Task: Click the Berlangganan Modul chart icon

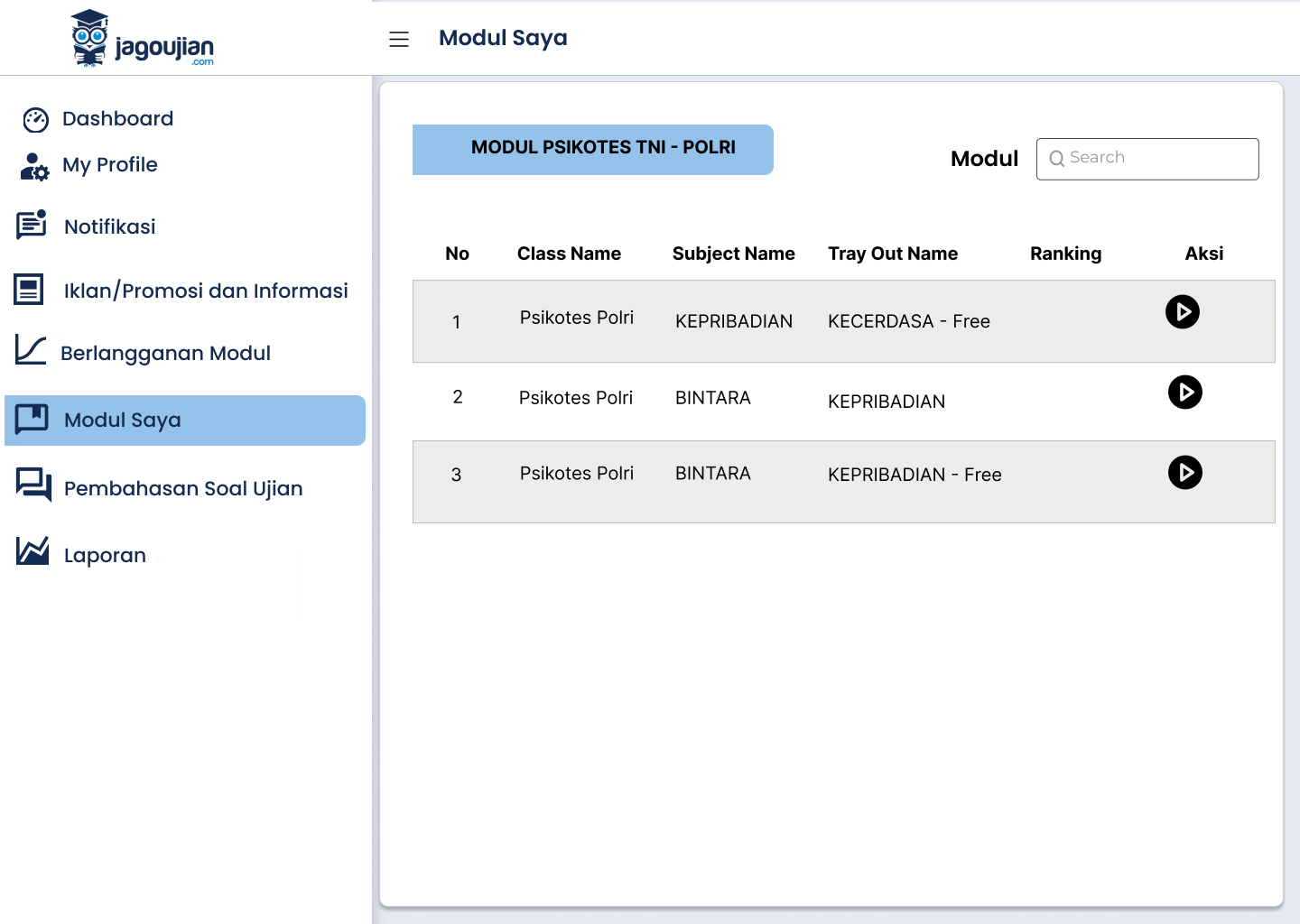Action: point(31,350)
